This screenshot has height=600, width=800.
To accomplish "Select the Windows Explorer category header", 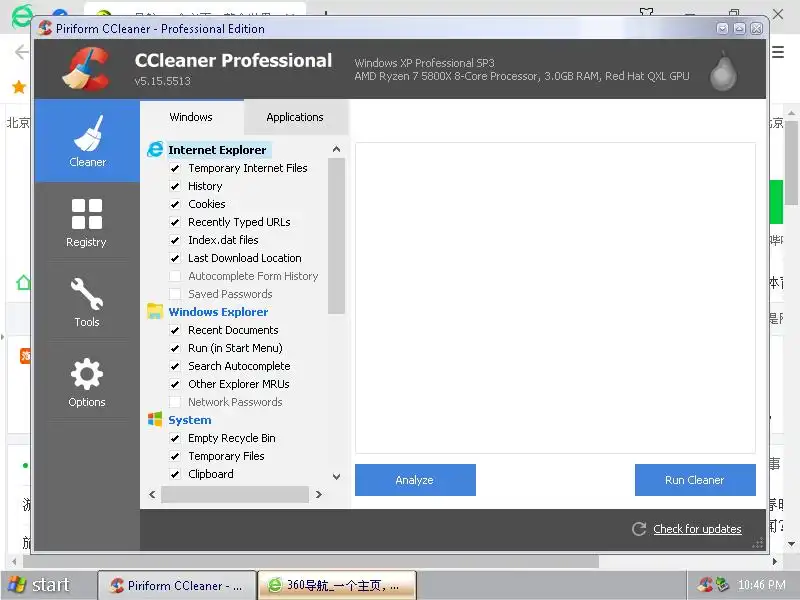I will tap(218, 312).
